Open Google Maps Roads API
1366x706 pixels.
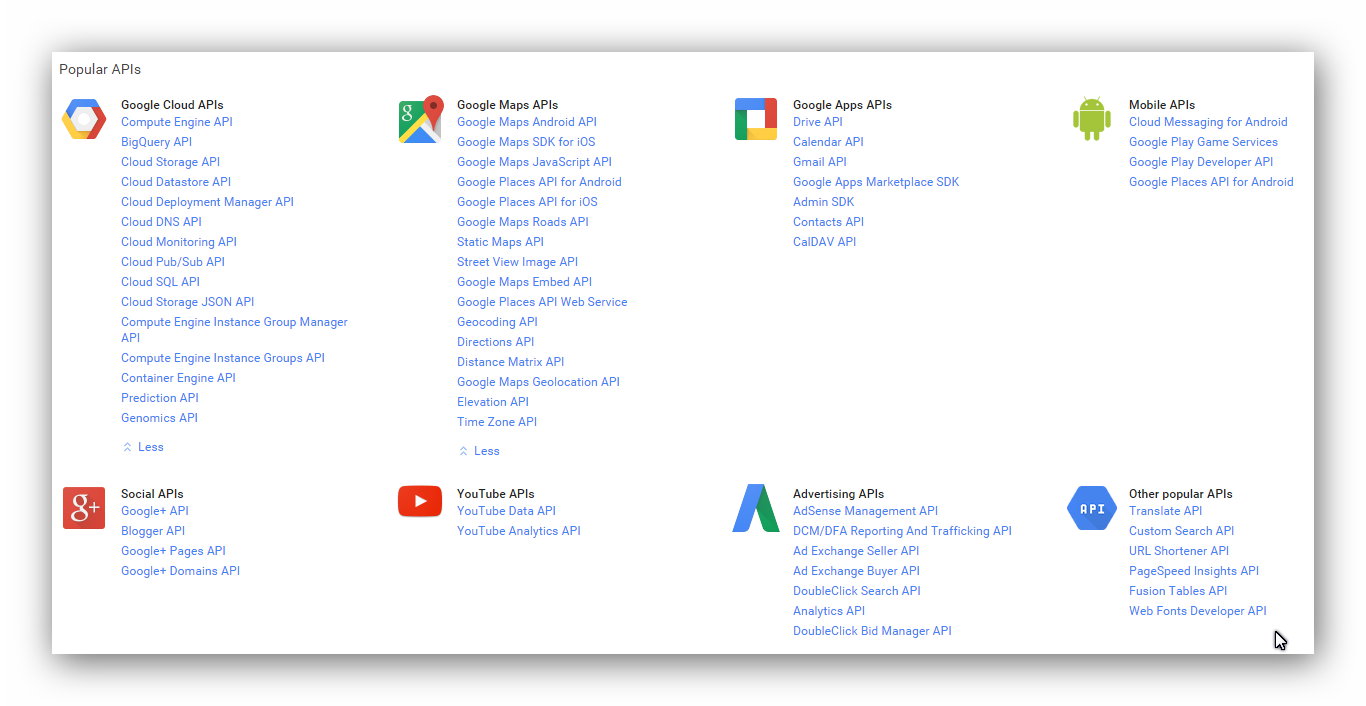point(523,222)
